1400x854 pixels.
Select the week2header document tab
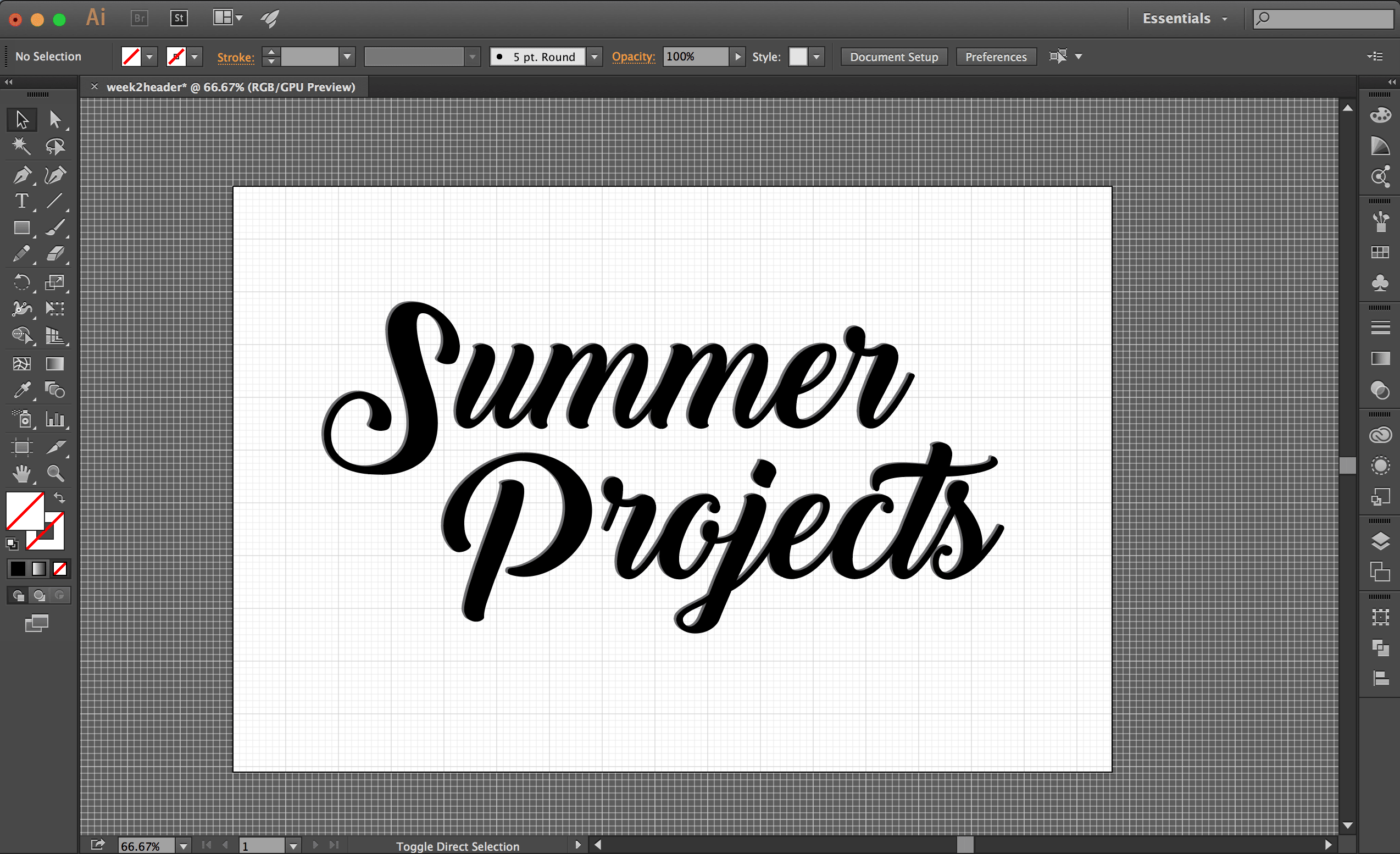(230, 87)
